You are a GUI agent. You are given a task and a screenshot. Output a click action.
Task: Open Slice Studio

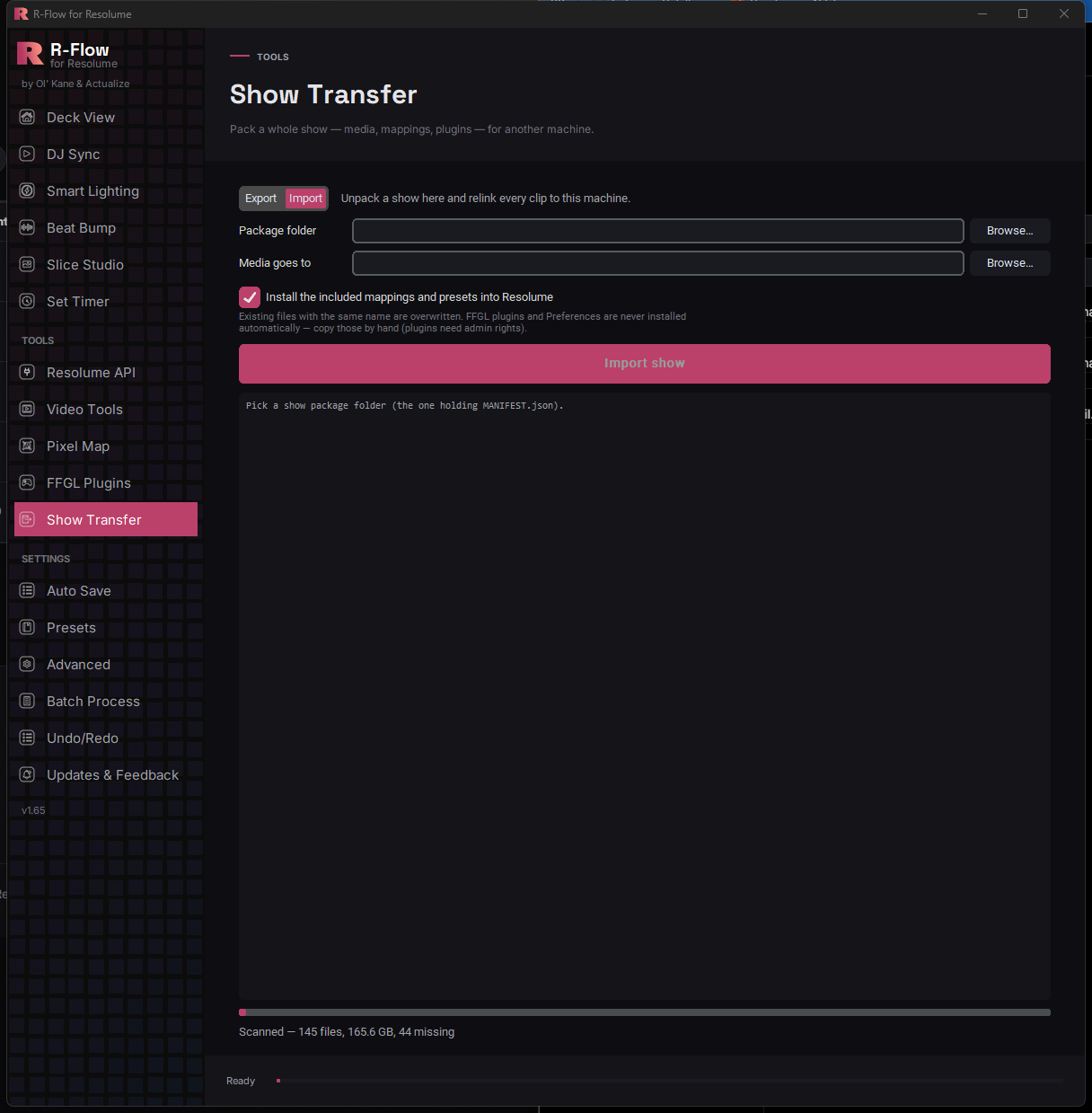[x=106, y=264]
